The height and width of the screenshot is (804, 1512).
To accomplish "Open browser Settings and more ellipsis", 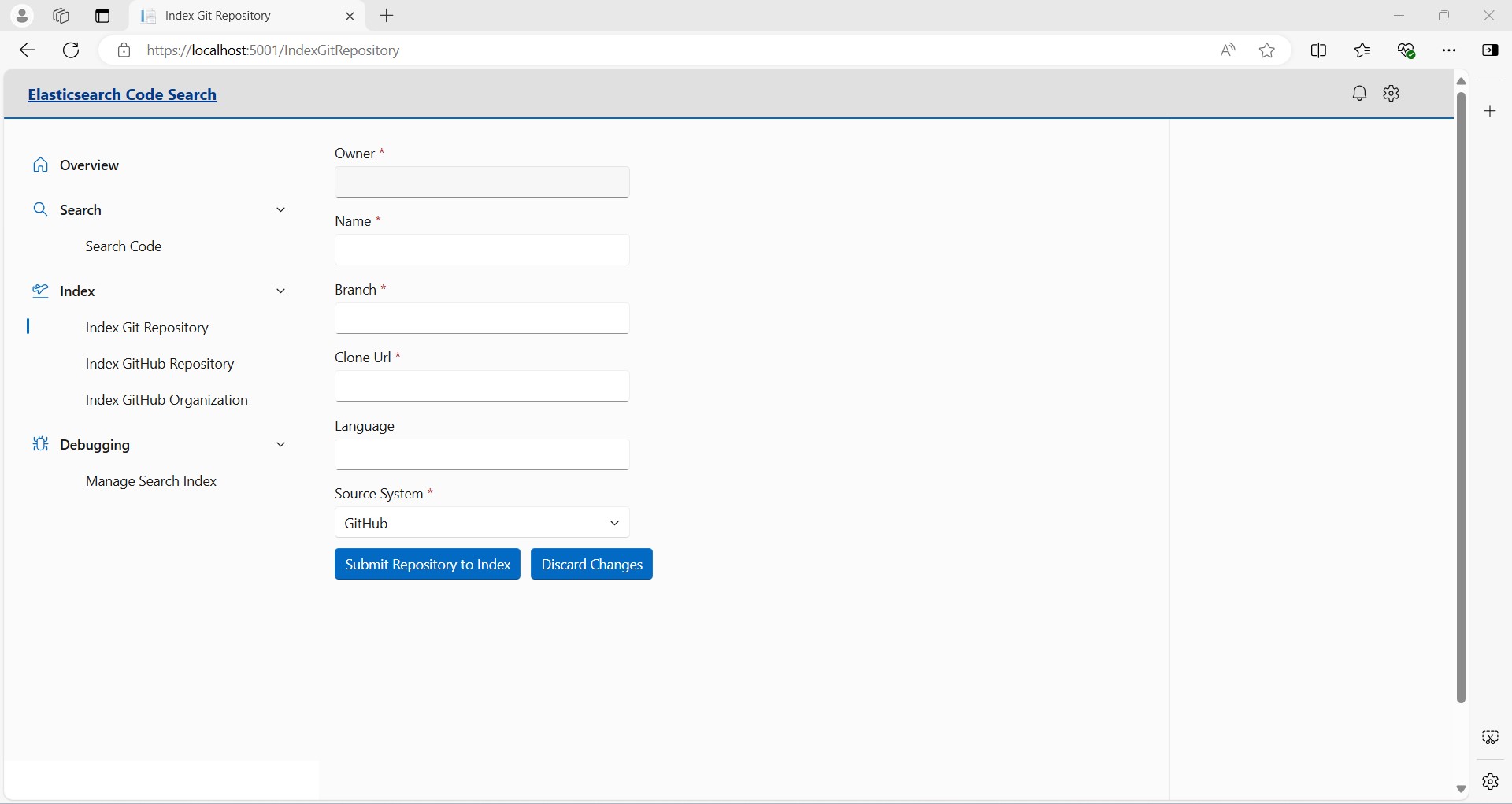I will [x=1449, y=50].
